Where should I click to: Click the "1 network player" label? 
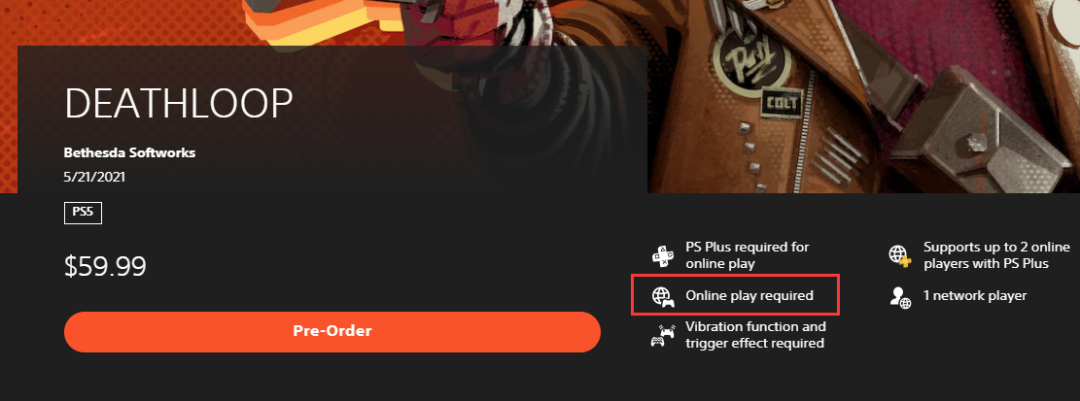(x=975, y=296)
